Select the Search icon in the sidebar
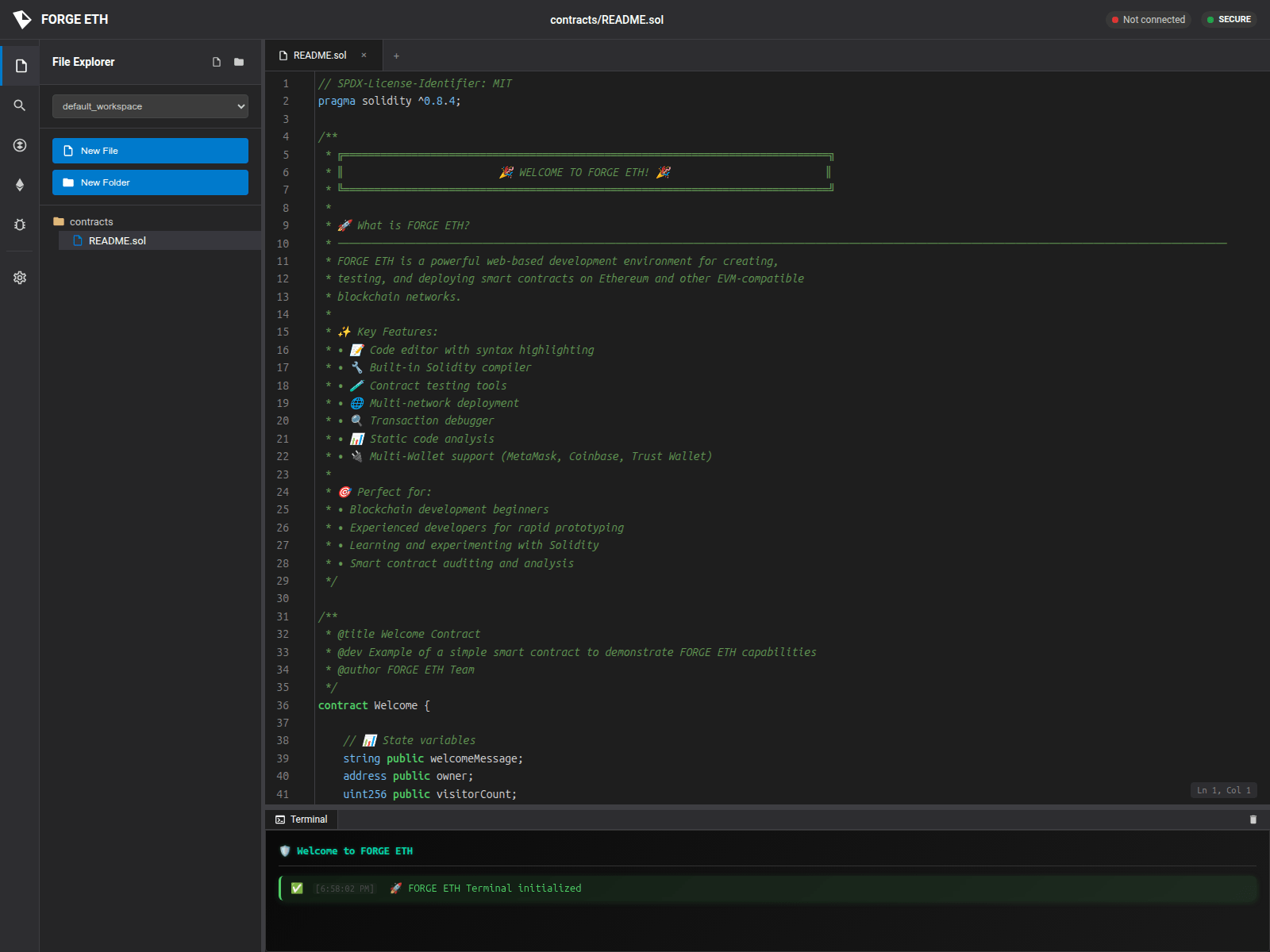This screenshot has width=1270, height=952. (x=19, y=105)
